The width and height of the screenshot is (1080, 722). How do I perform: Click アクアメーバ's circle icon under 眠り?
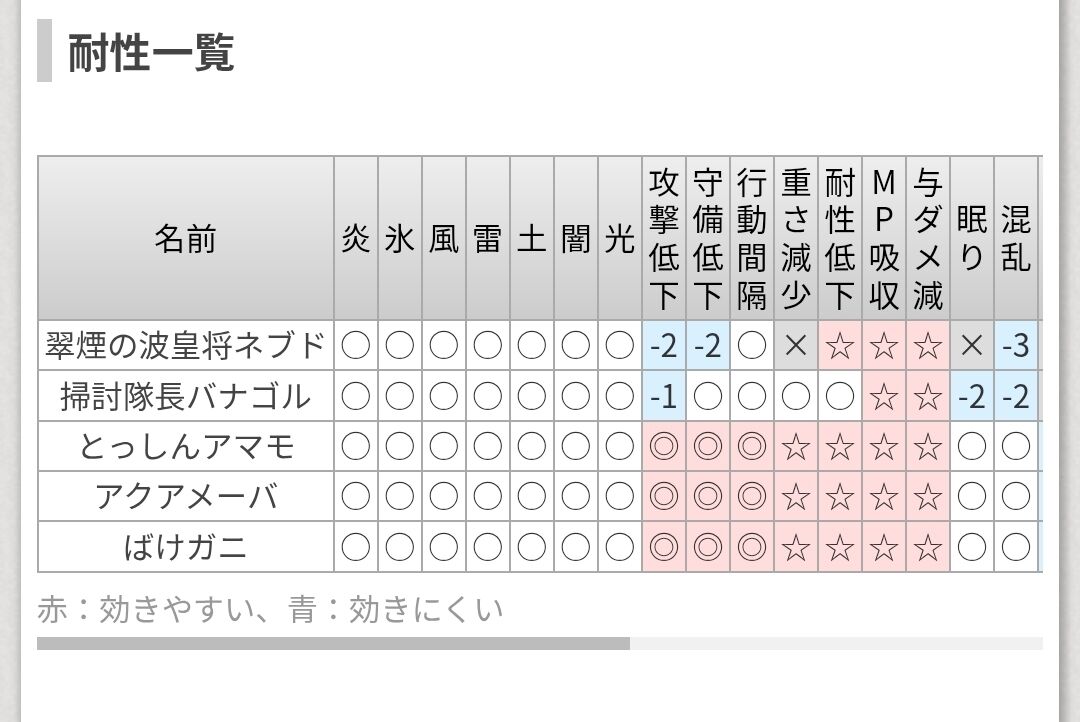point(972,497)
